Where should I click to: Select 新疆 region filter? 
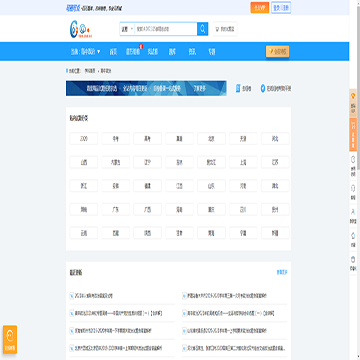[275, 233]
